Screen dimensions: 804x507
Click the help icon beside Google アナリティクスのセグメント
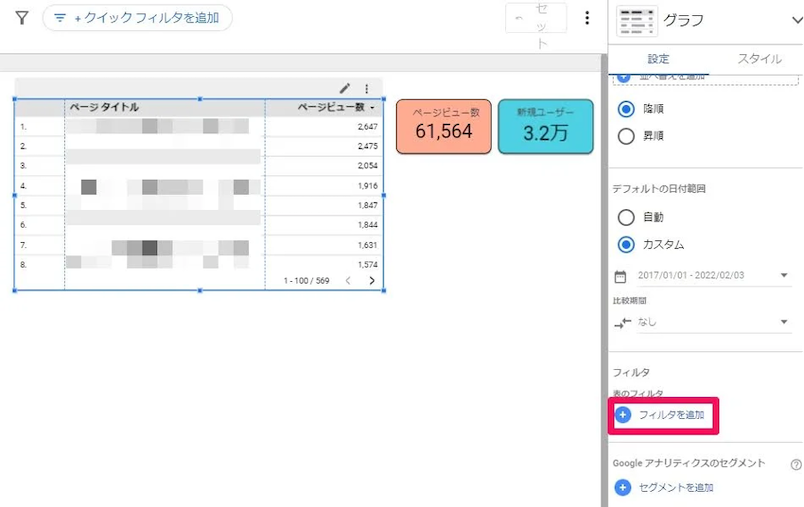coord(796,464)
